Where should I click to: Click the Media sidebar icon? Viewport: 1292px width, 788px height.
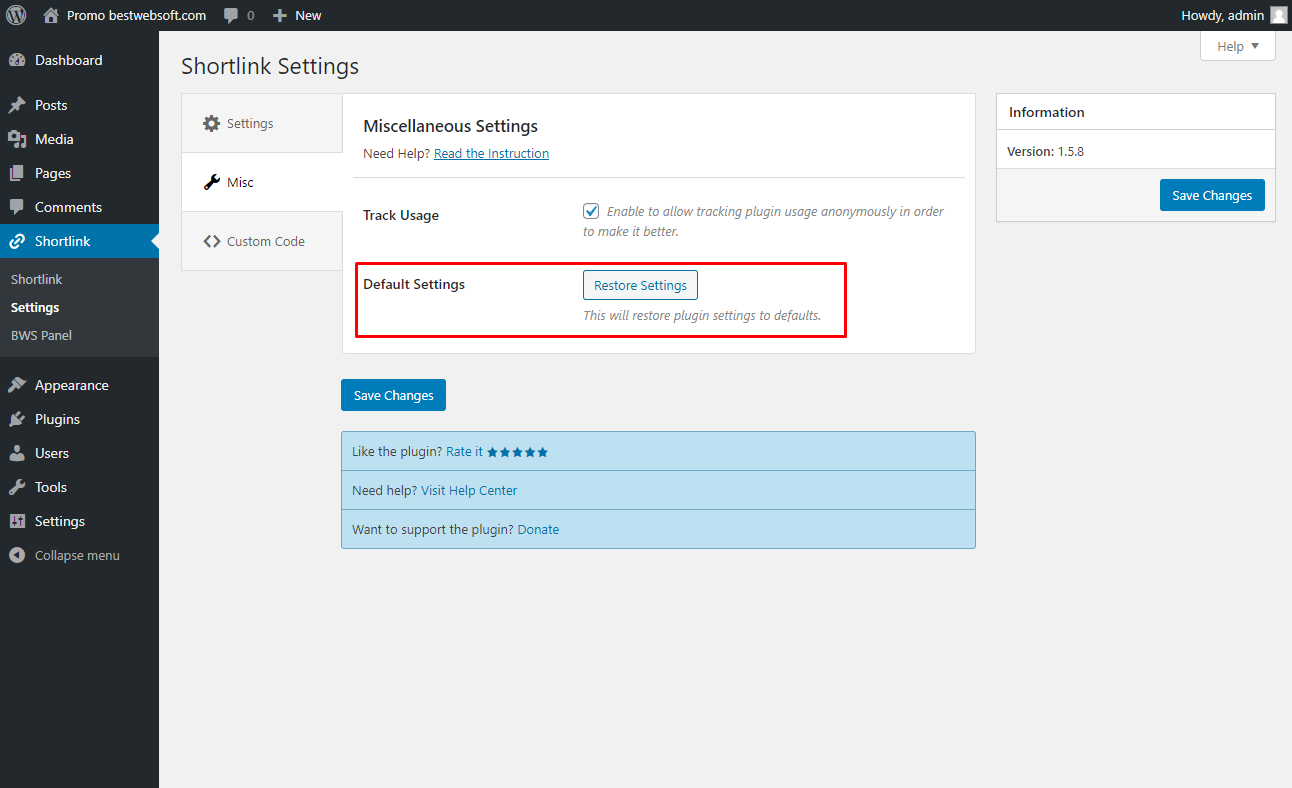[x=17, y=139]
